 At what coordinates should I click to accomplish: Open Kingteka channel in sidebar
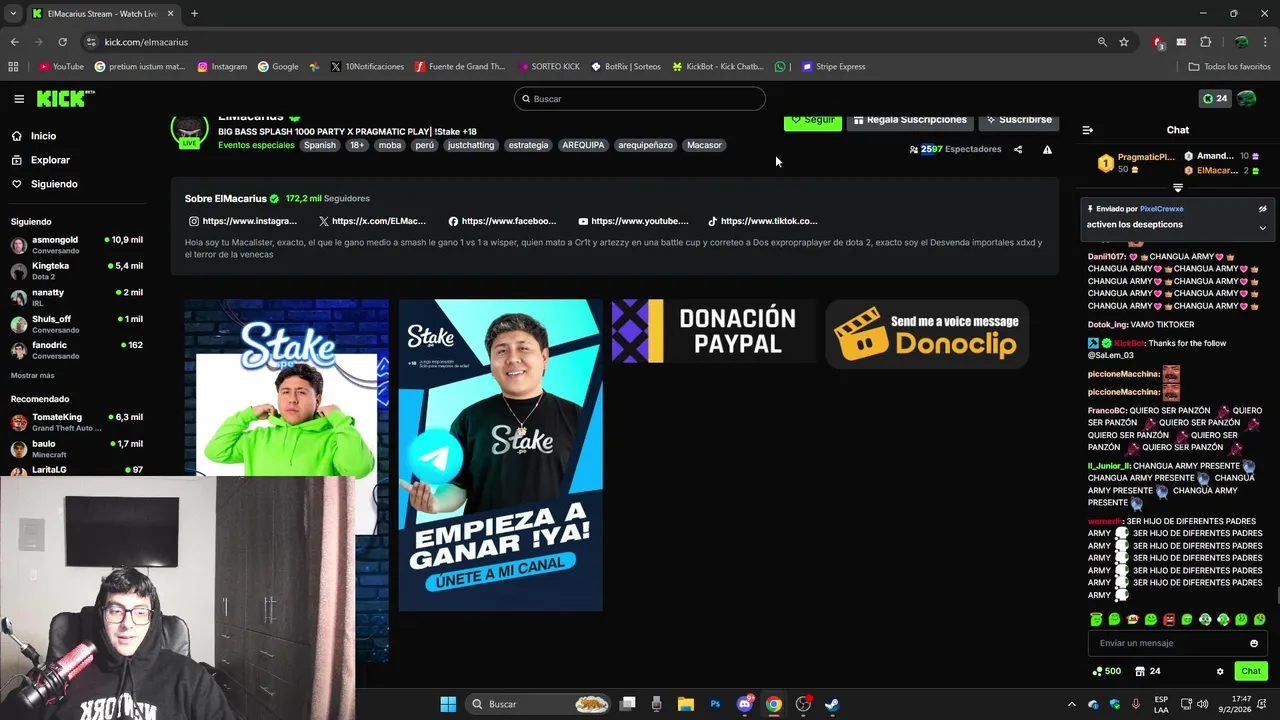coord(78,271)
